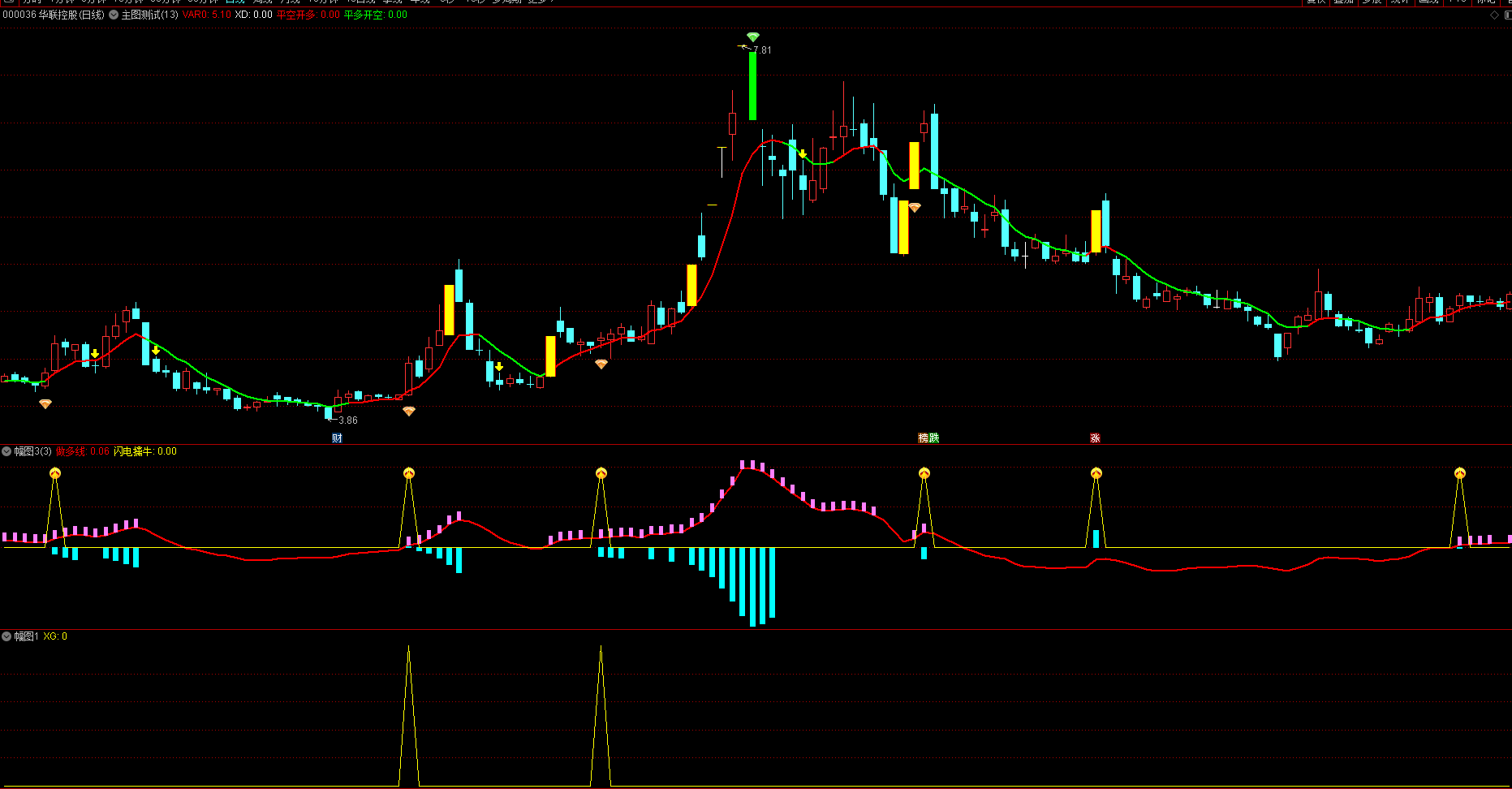The image size is (1512, 789).
Task: Click the 财 info marker below the chart
Action: pos(337,438)
